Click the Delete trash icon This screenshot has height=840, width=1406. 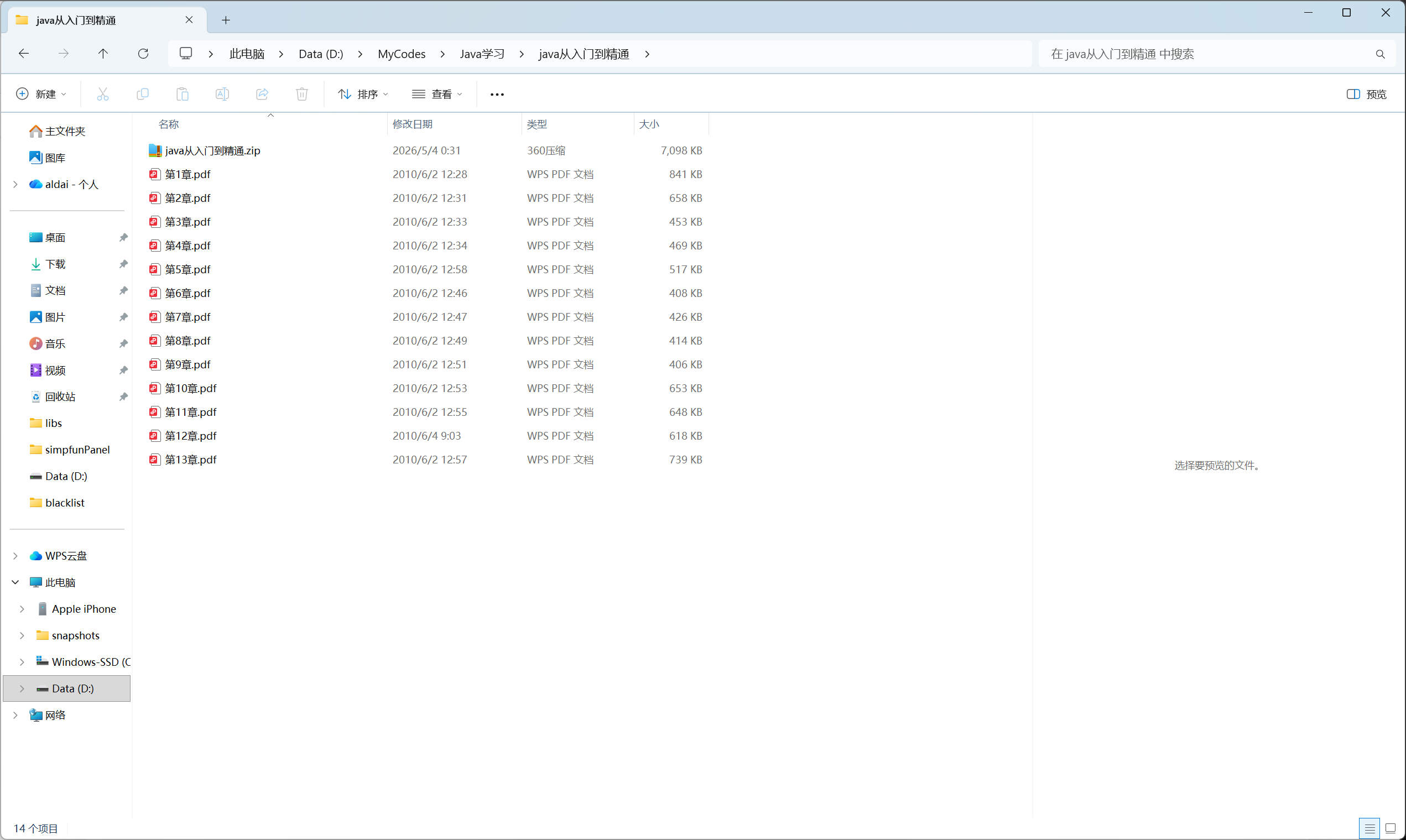click(x=302, y=94)
